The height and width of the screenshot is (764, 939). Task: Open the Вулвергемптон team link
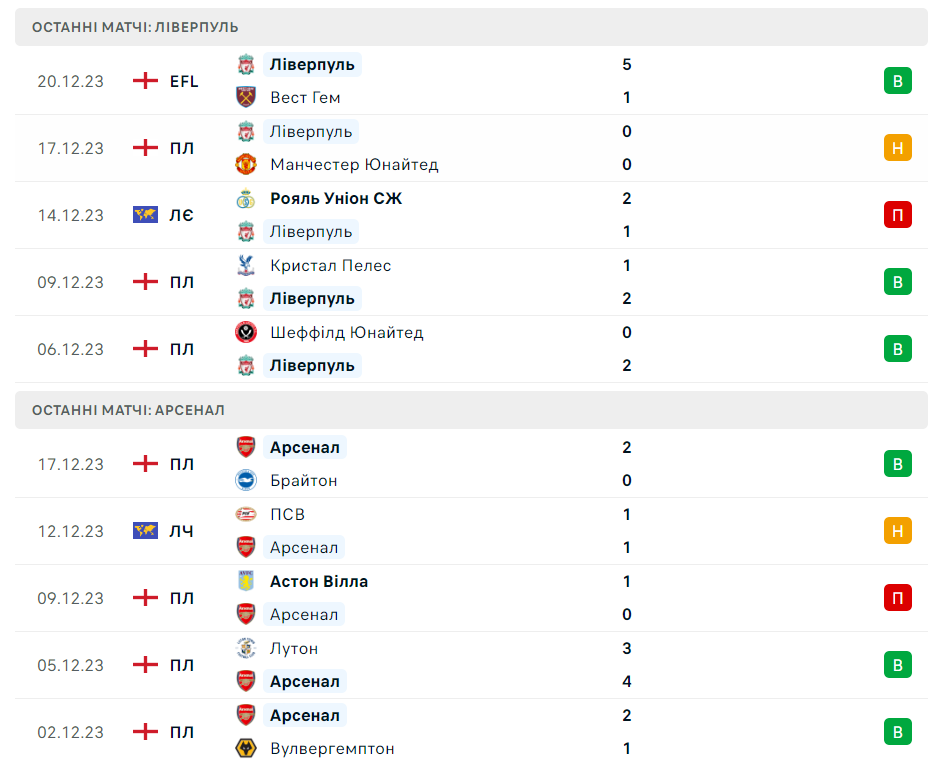(332, 748)
